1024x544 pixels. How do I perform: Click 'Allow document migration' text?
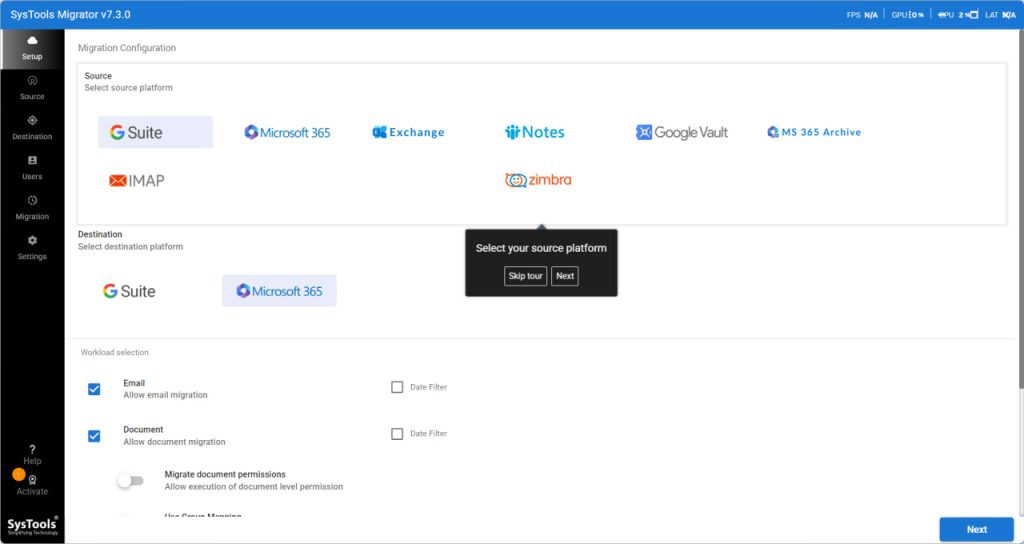point(174,442)
